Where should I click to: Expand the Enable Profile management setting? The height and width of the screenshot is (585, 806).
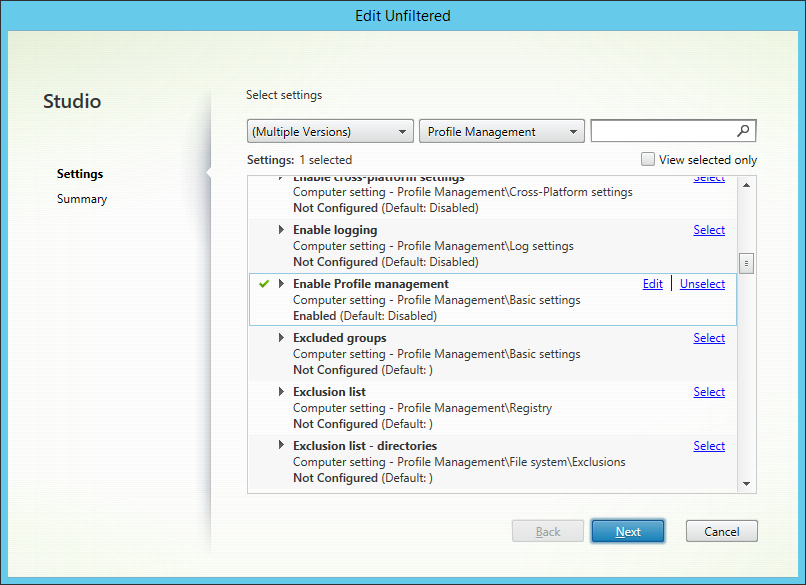tap(281, 284)
